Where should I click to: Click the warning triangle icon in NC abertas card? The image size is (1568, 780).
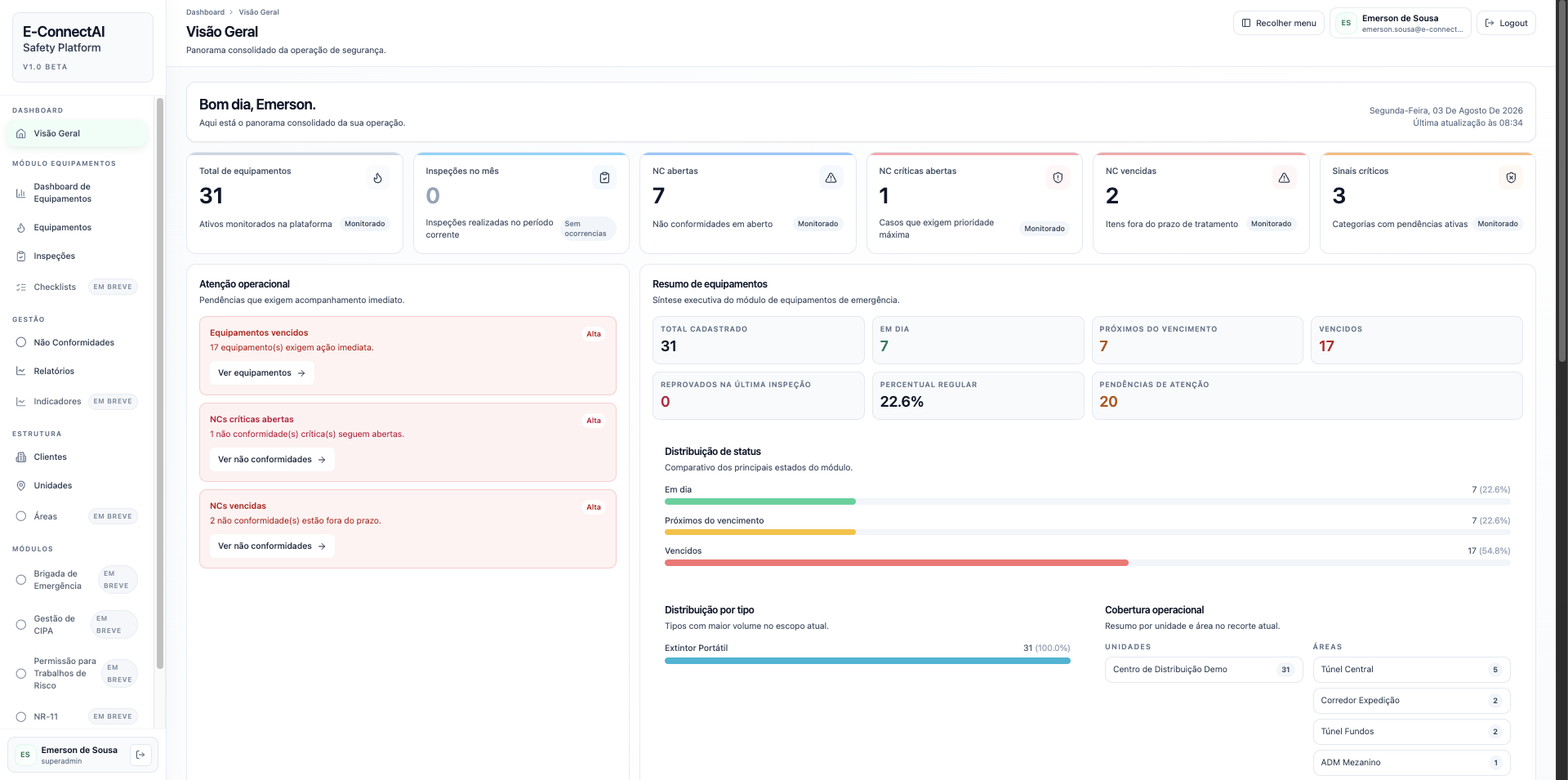[831, 178]
